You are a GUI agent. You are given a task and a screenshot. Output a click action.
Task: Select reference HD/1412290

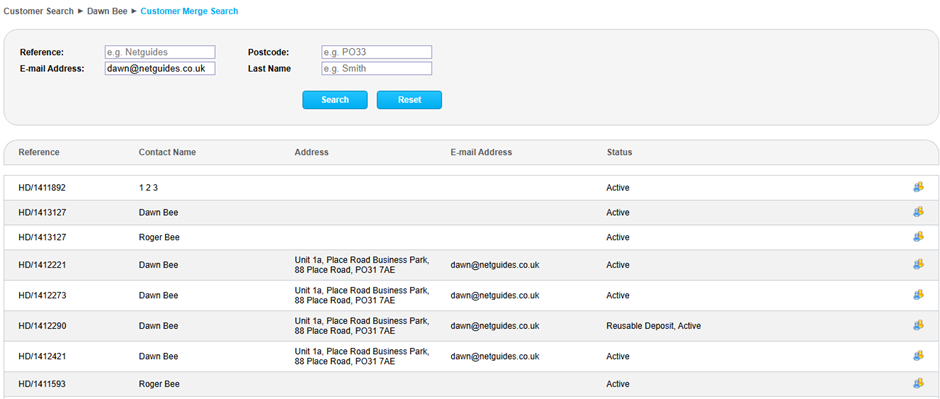[42, 326]
